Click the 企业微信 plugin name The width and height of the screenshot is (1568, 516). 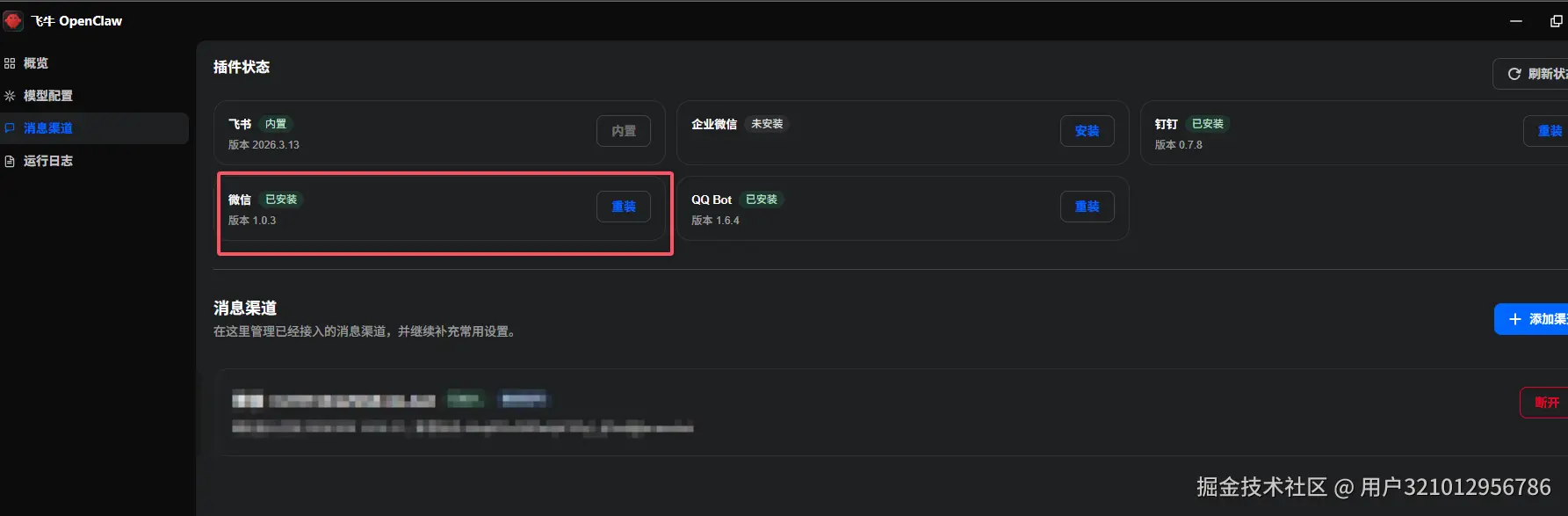(714, 124)
